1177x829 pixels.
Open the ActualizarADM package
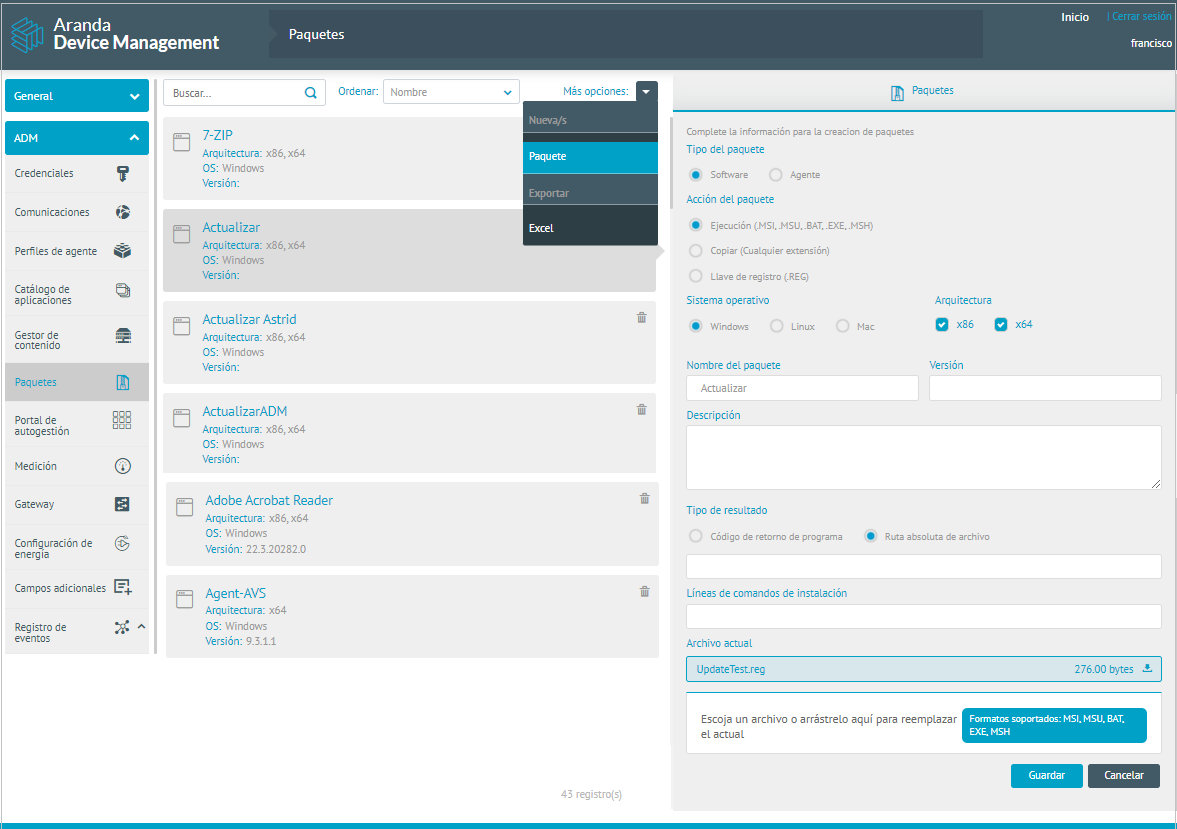click(x=409, y=433)
